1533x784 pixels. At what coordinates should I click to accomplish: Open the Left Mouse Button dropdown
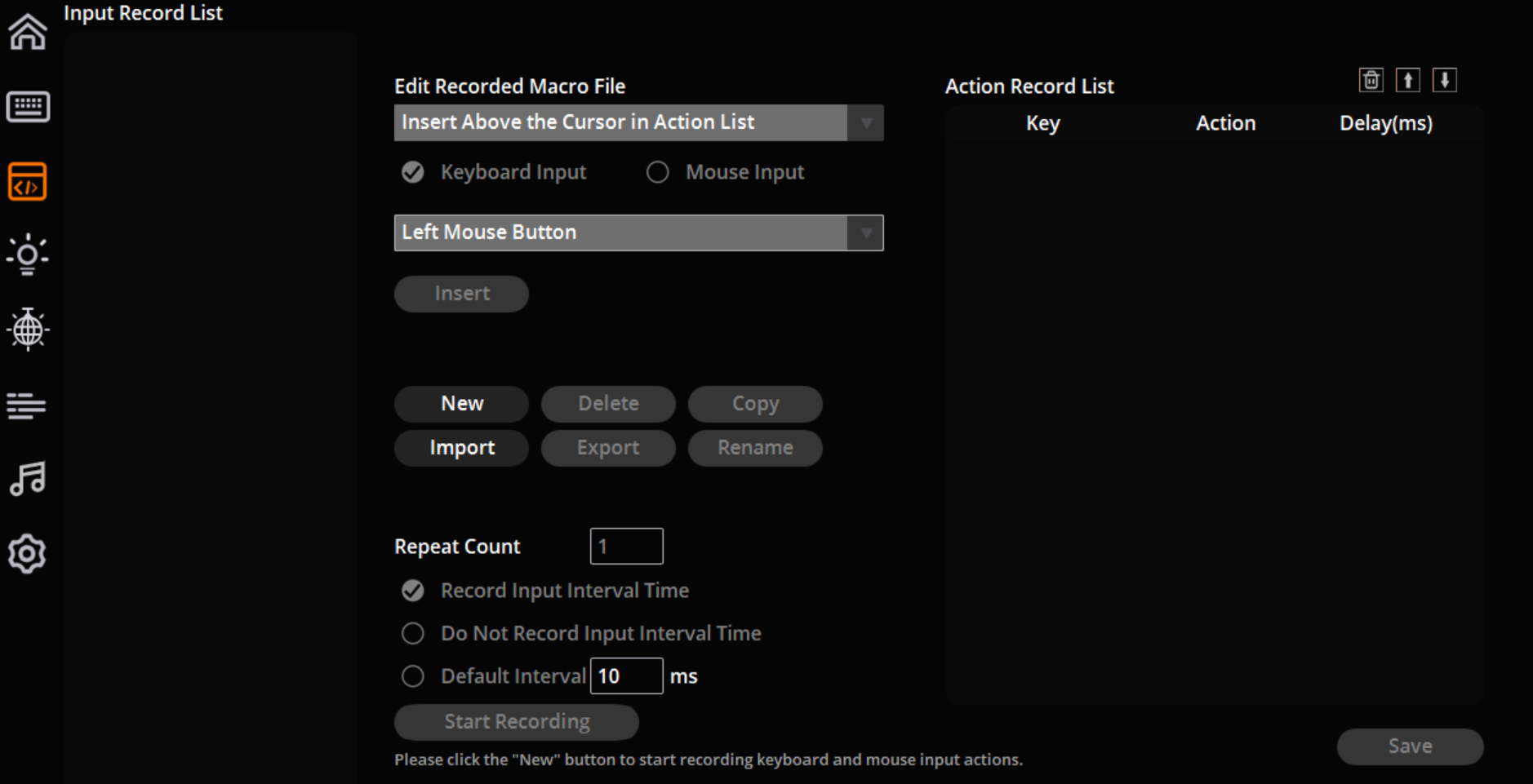(865, 233)
